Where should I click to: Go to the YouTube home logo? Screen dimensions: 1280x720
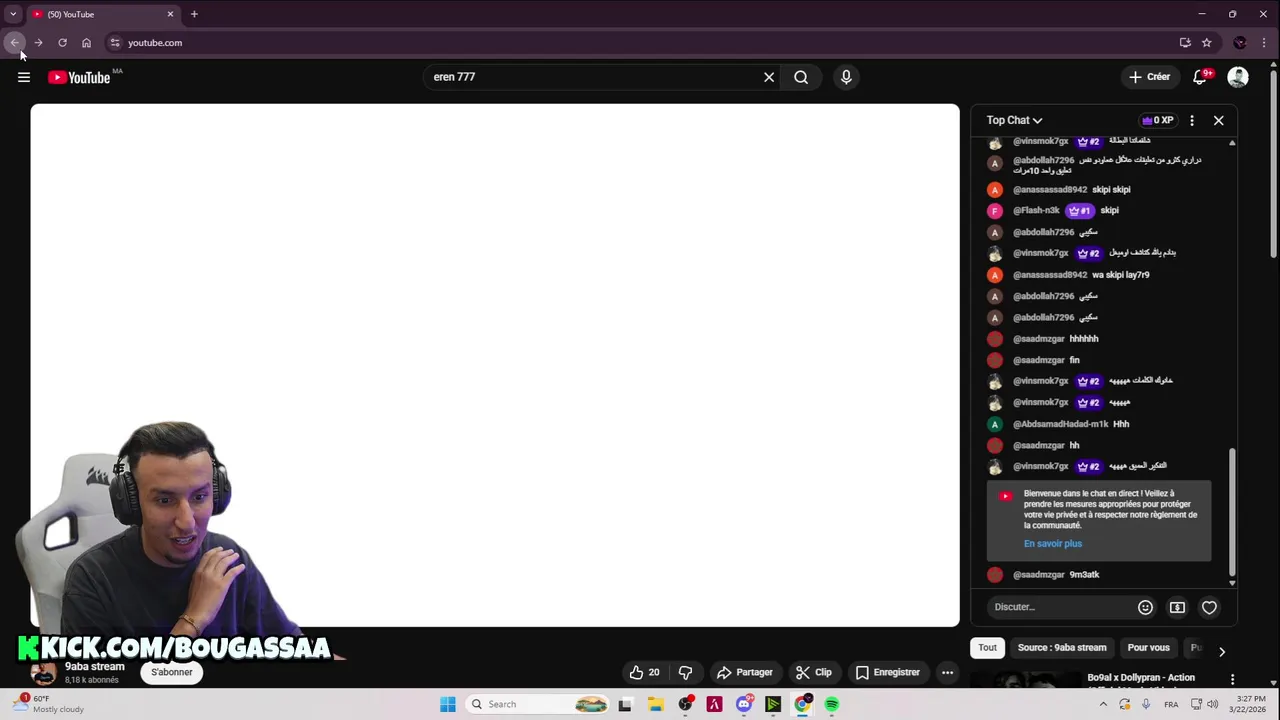(x=79, y=77)
